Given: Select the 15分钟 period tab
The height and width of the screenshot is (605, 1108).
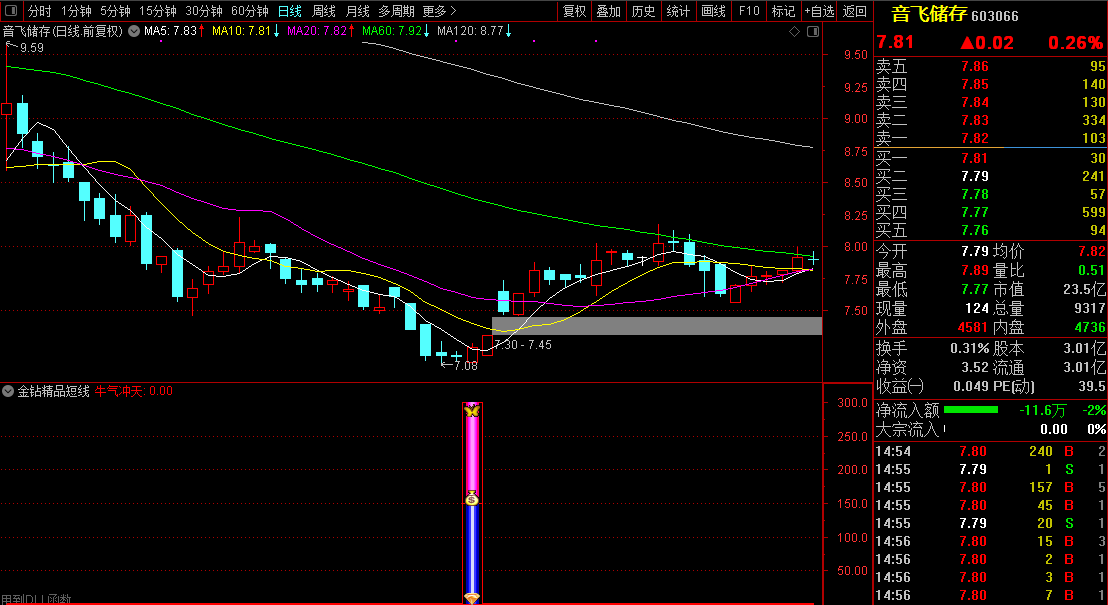Looking at the screenshot, I should click(157, 11).
